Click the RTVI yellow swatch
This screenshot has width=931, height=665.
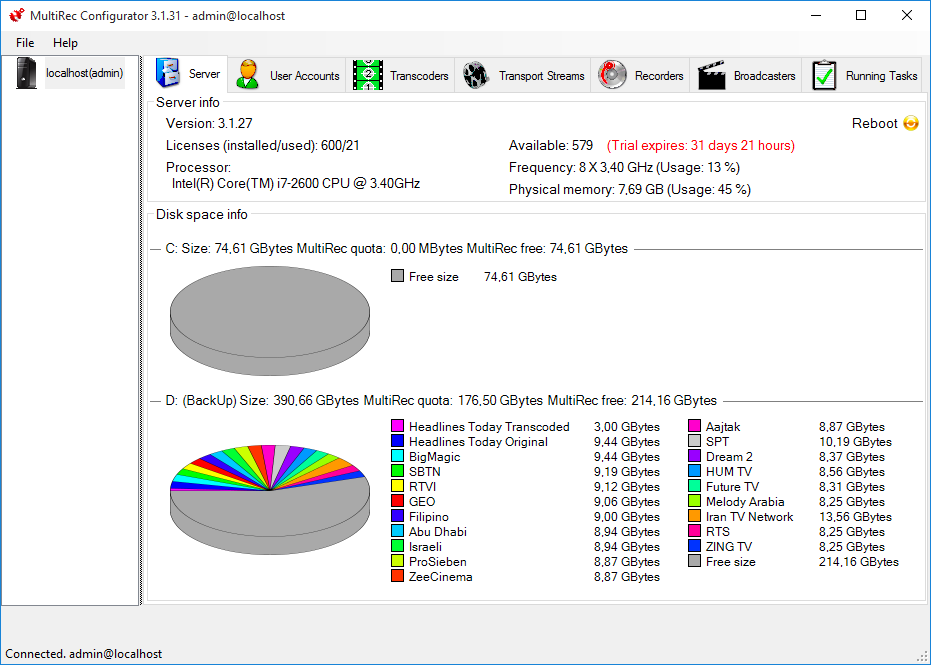pos(398,486)
